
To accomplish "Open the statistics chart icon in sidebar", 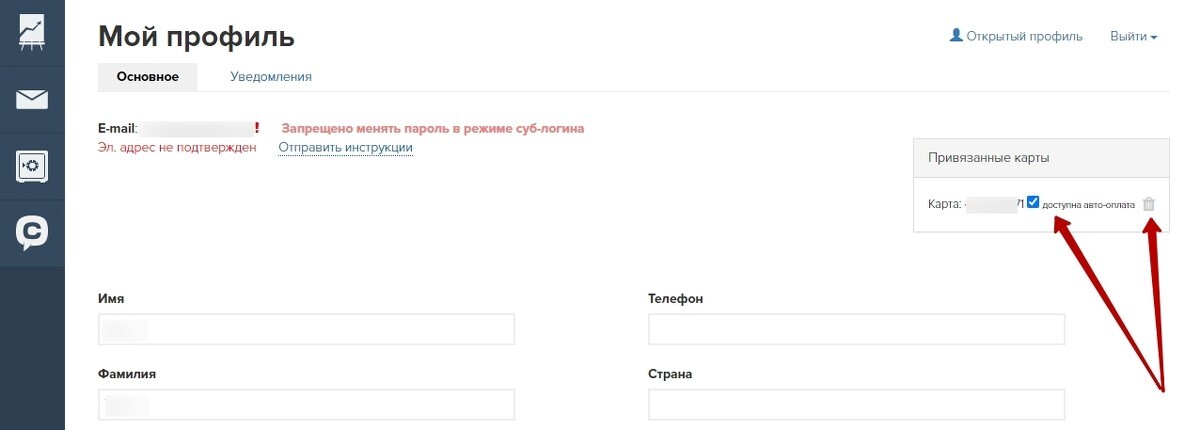I will coord(32,32).
